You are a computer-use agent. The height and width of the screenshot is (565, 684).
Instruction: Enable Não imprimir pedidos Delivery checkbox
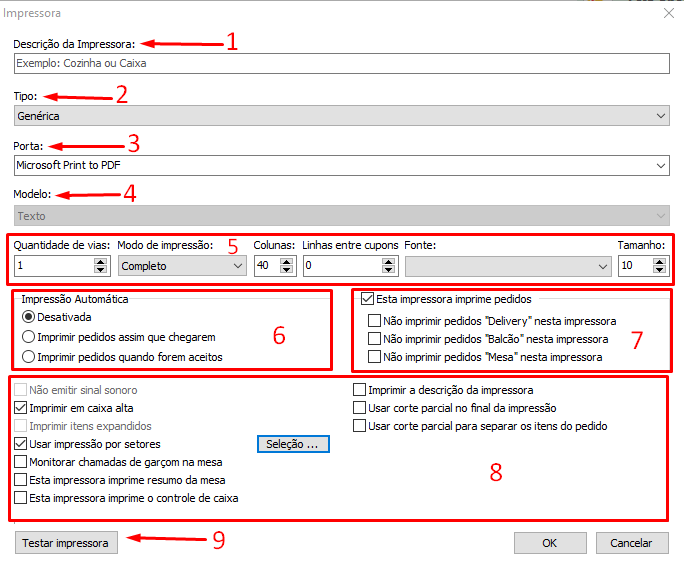(x=375, y=321)
